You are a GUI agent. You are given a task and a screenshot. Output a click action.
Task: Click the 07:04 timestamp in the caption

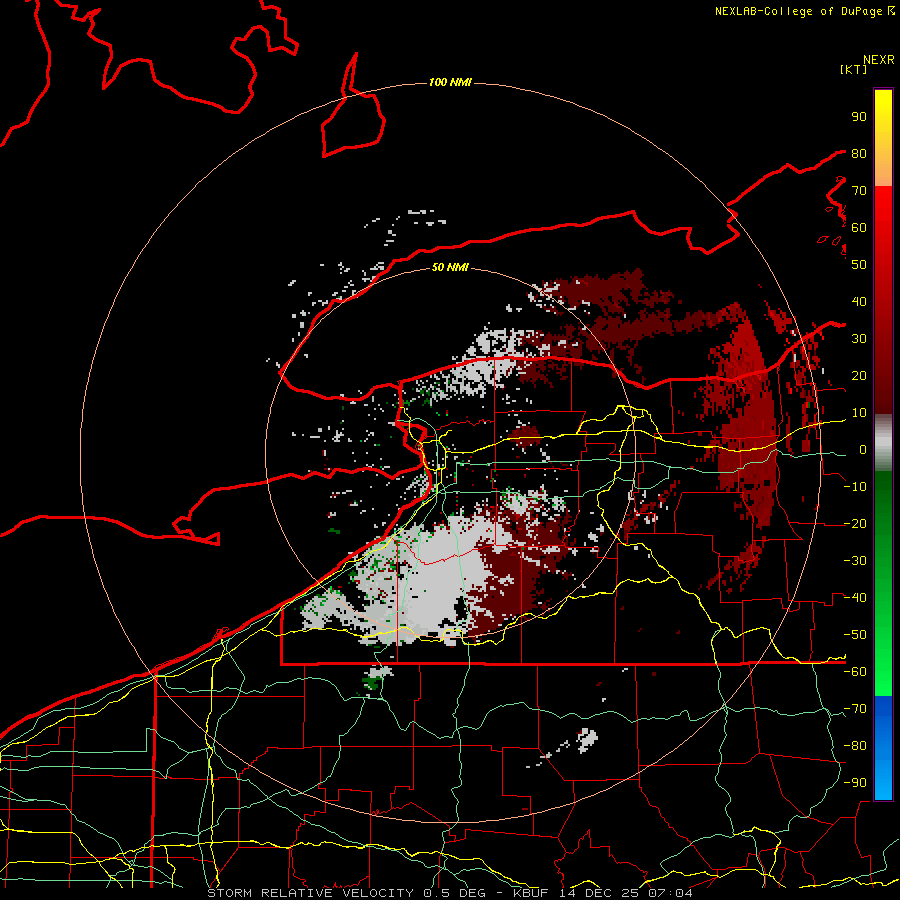pos(671,893)
